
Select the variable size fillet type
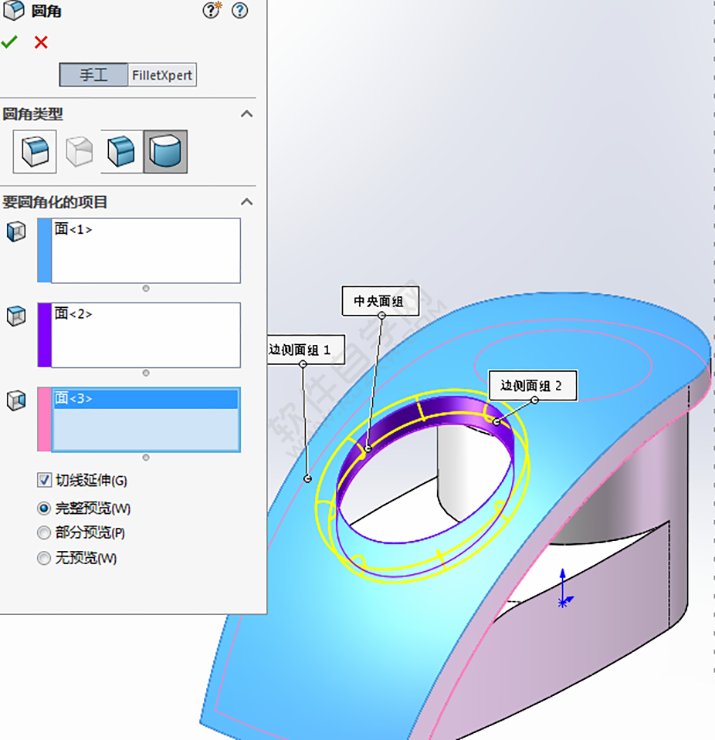[x=79, y=151]
